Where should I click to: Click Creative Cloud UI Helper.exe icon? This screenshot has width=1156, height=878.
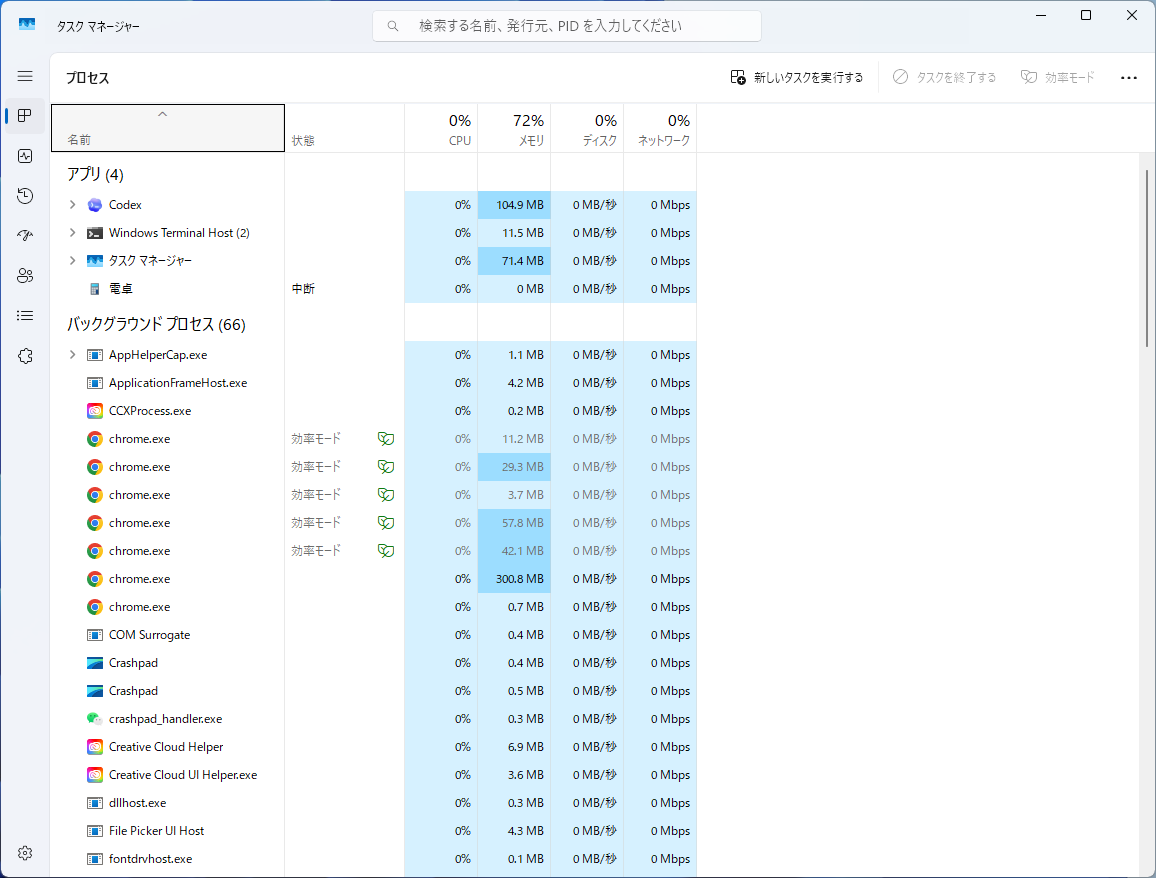[95, 775]
